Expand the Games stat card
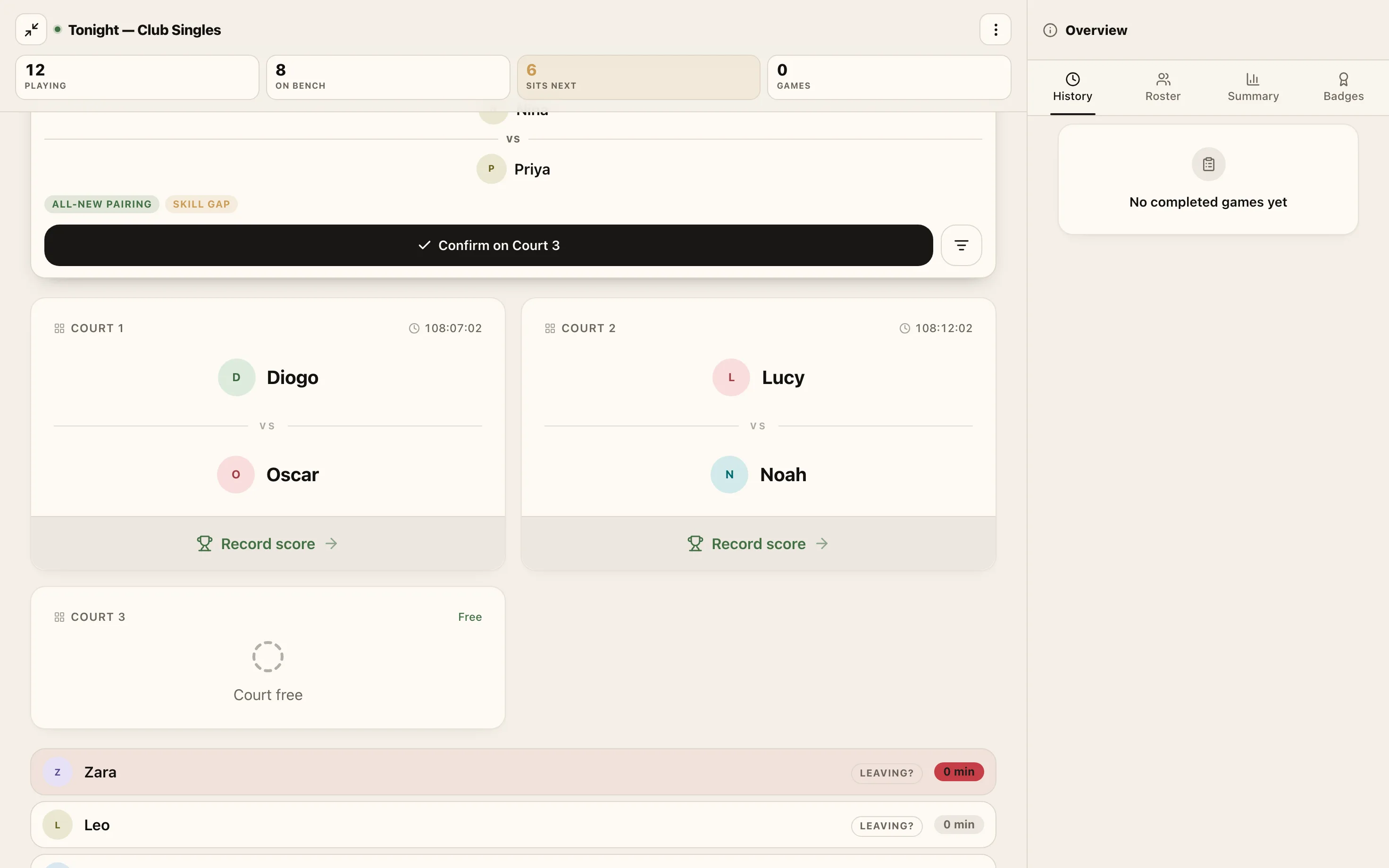The height and width of the screenshot is (868, 1389). 888,77
